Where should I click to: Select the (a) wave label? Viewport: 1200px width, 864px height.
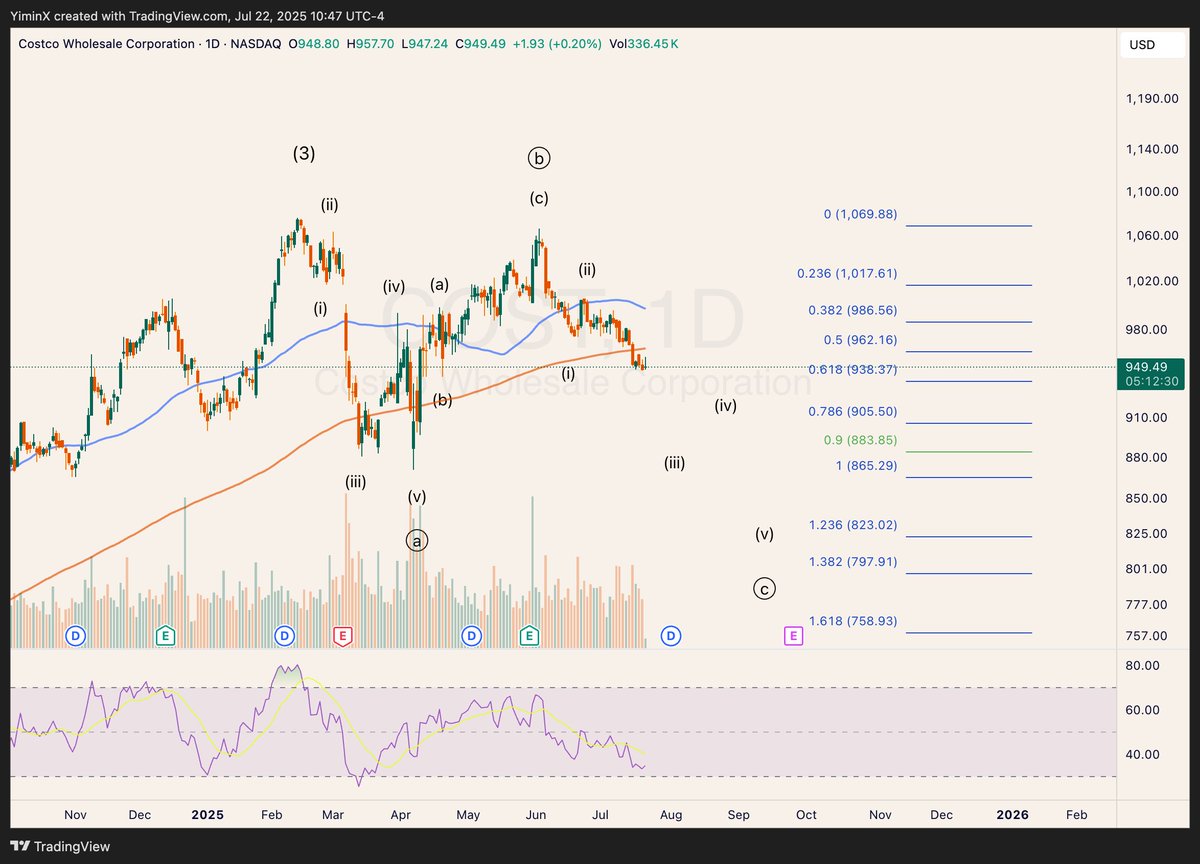(x=439, y=284)
